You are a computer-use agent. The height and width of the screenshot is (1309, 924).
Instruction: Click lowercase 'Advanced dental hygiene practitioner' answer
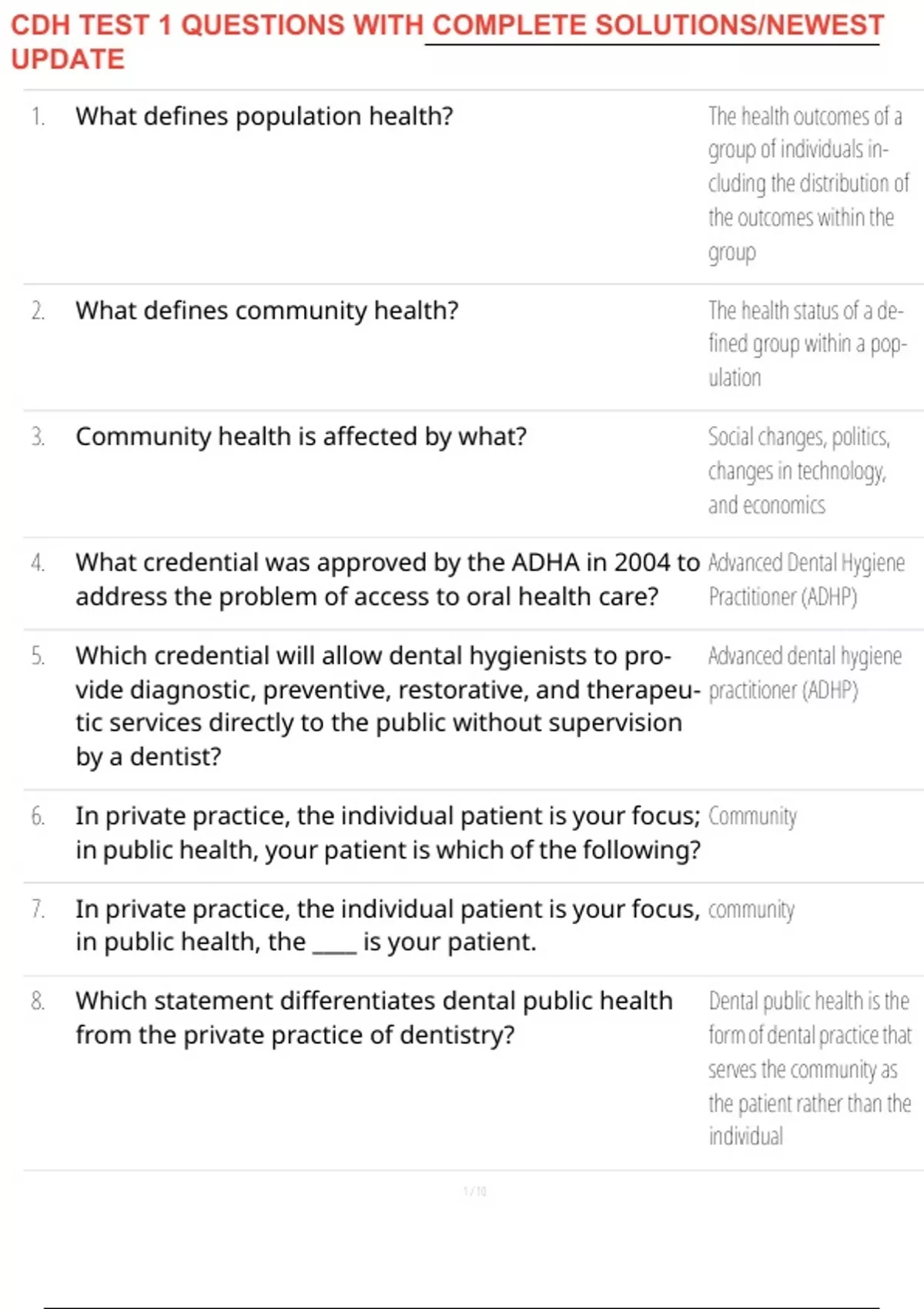point(805,673)
